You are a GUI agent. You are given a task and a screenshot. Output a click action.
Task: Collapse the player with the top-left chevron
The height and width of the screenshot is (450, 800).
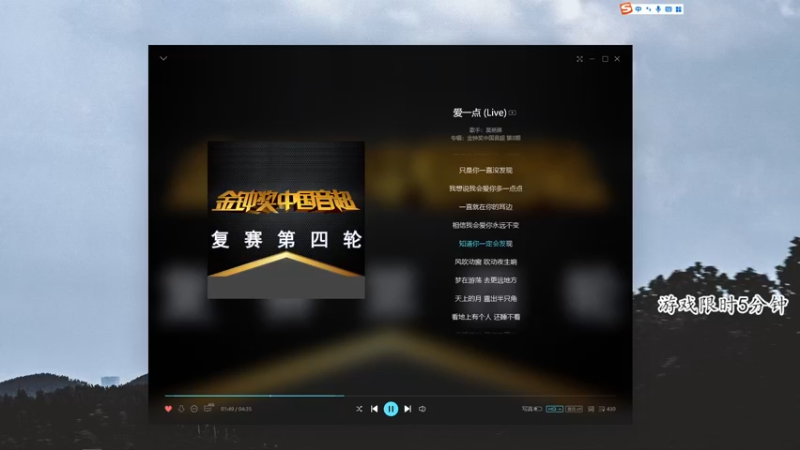point(163,58)
